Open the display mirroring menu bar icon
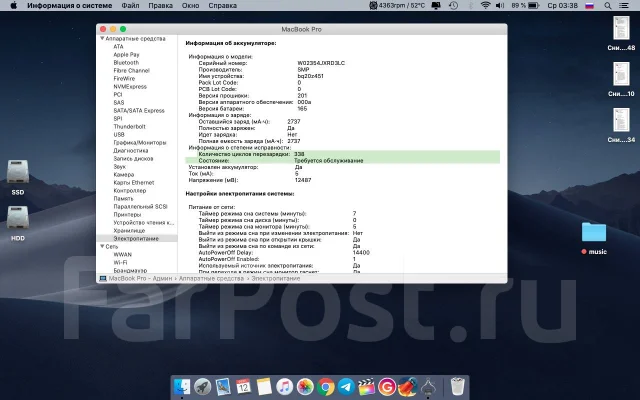 [436, 5]
